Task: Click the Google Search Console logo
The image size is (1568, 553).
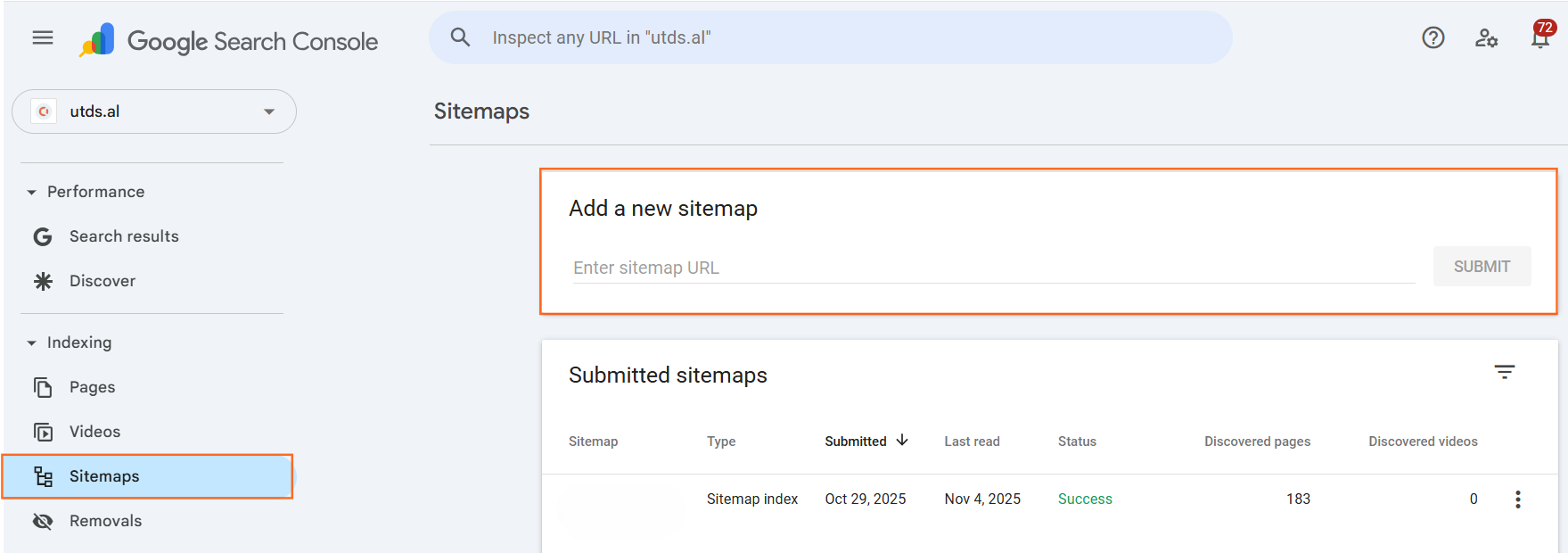Action: point(229,40)
